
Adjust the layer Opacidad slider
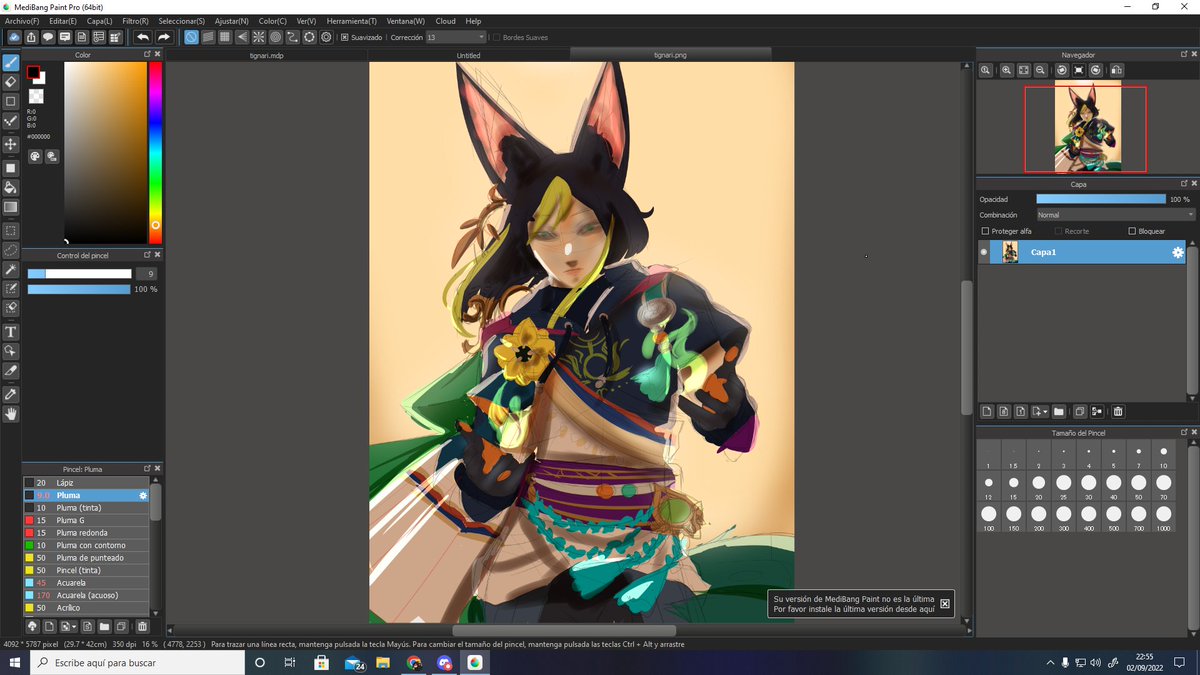[x=1101, y=199]
